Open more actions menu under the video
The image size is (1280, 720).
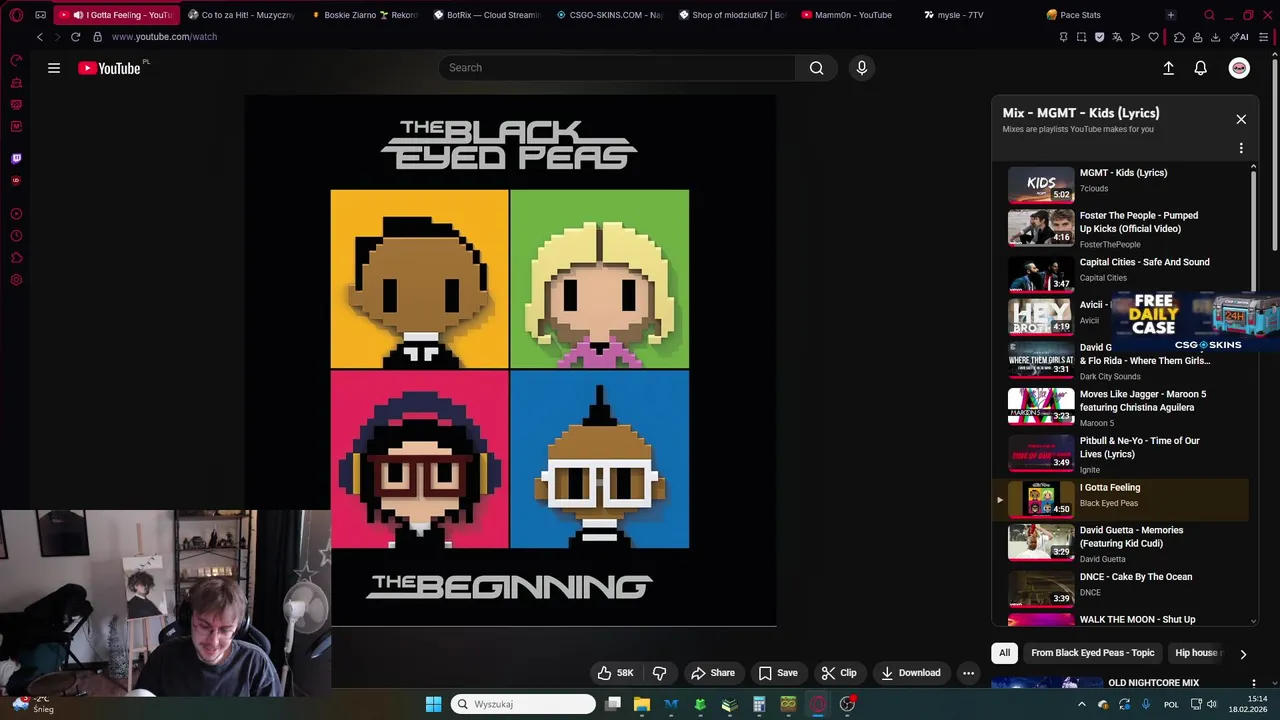pos(968,673)
